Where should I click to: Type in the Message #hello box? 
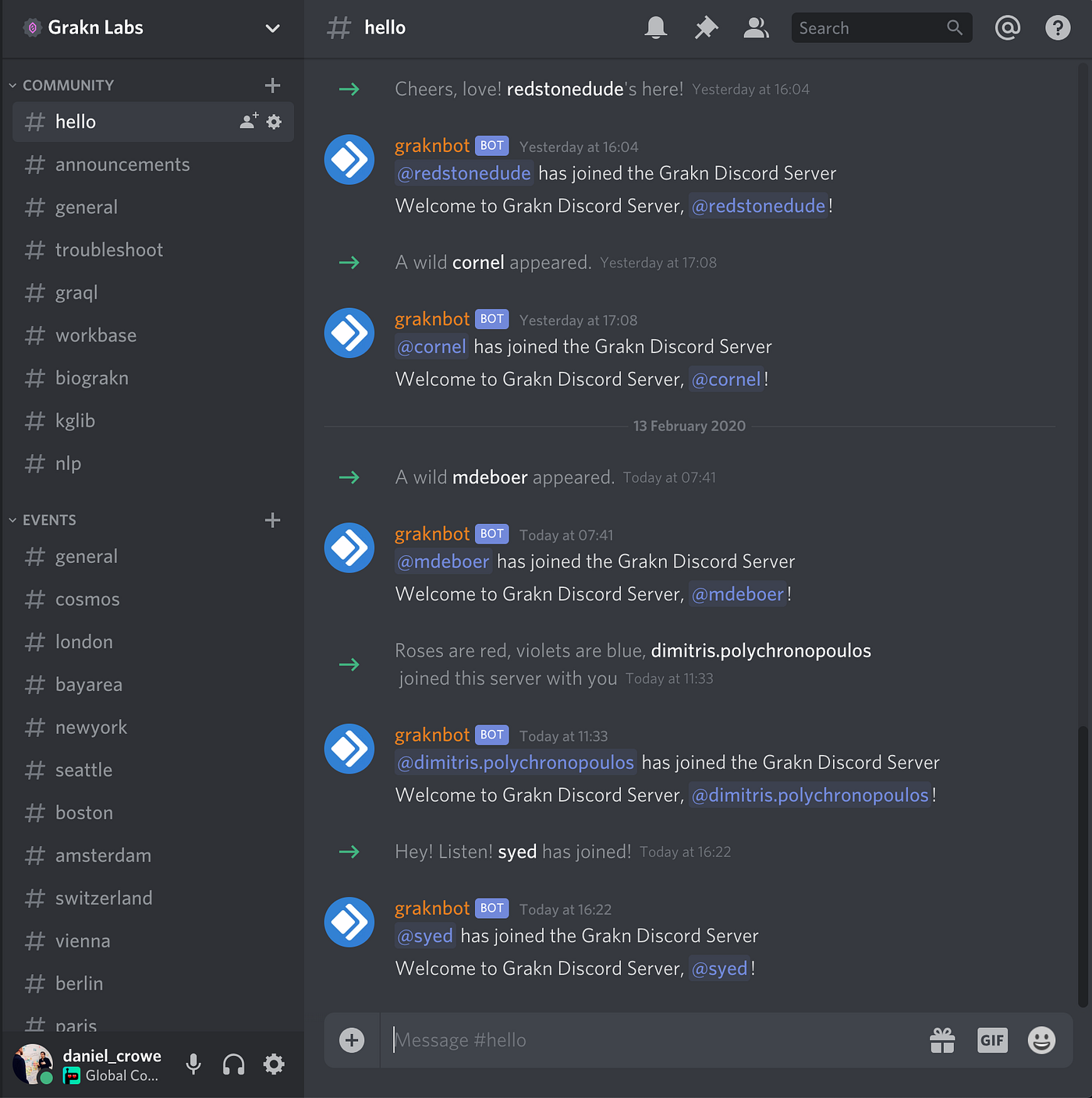click(x=655, y=1040)
